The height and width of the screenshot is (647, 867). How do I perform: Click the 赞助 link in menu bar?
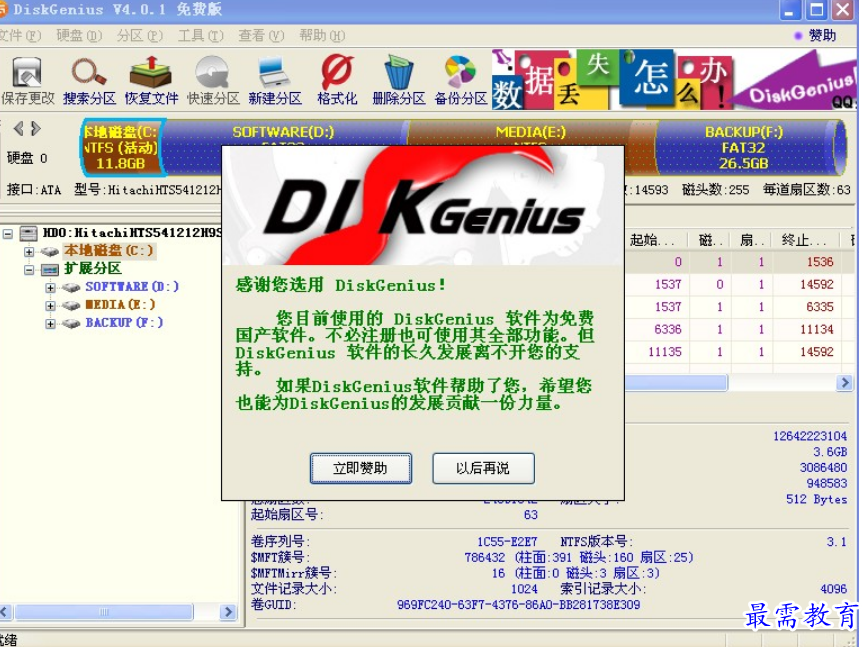[x=822, y=36]
